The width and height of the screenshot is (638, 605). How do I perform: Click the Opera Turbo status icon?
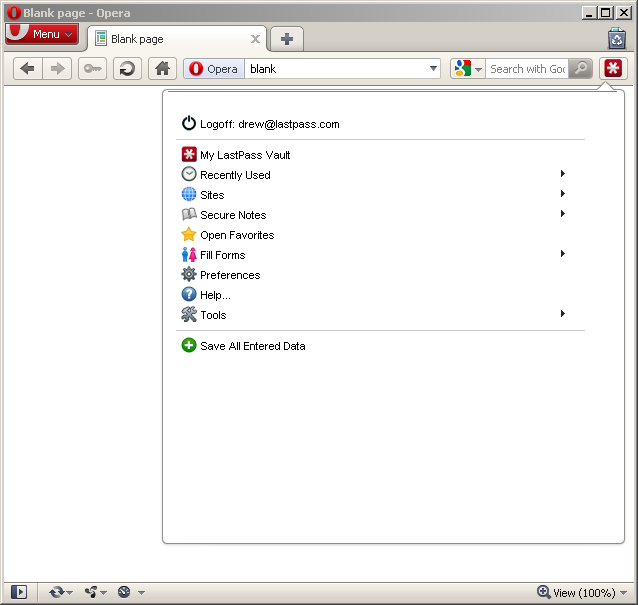click(124, 592)
